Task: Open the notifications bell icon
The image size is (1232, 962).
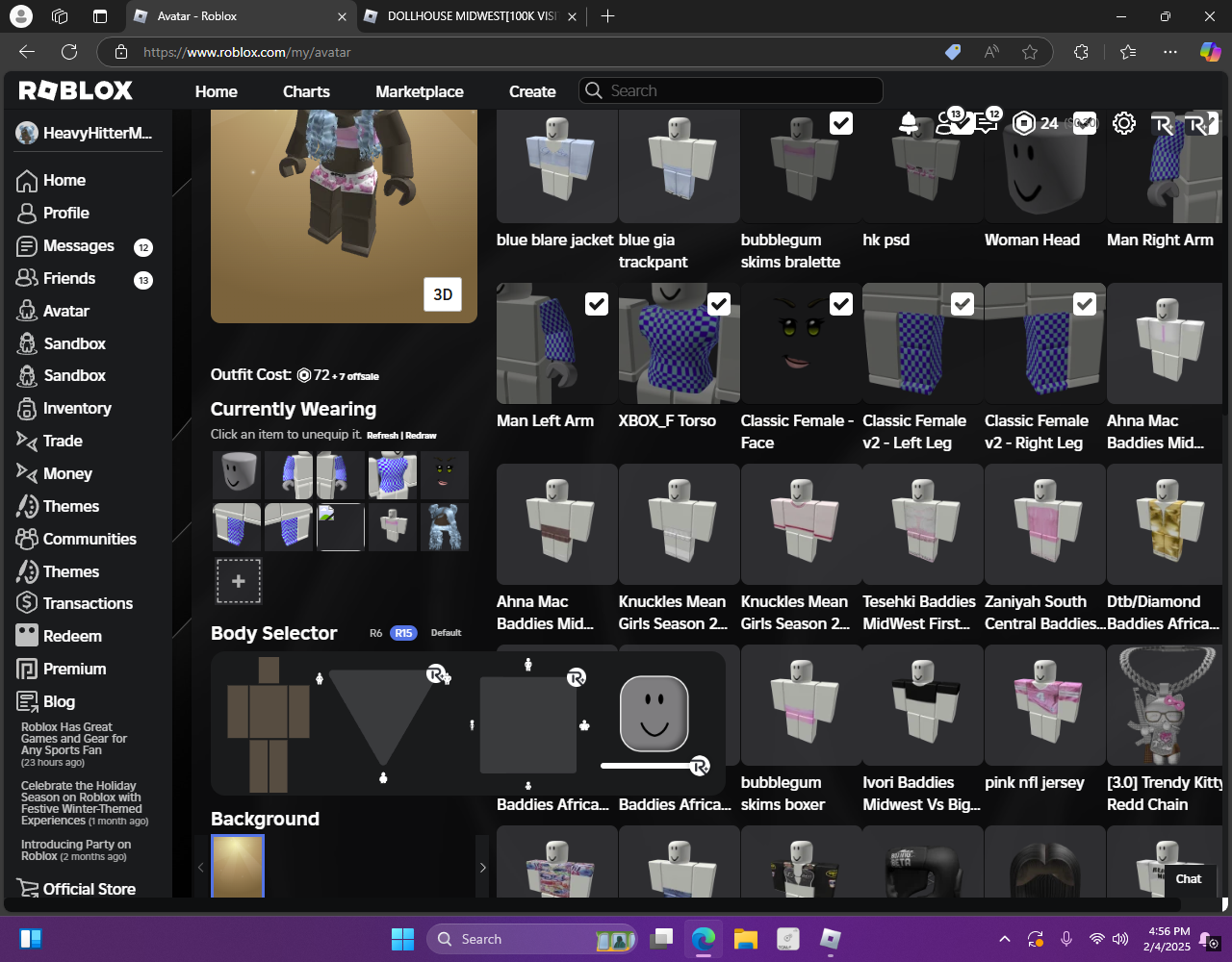Action: tap(908, 123)
